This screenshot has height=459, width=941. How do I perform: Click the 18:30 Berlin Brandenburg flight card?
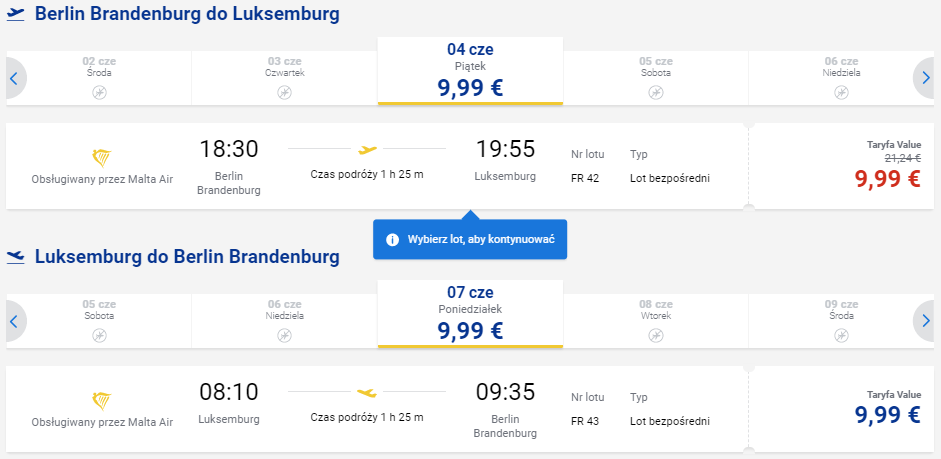377,166
